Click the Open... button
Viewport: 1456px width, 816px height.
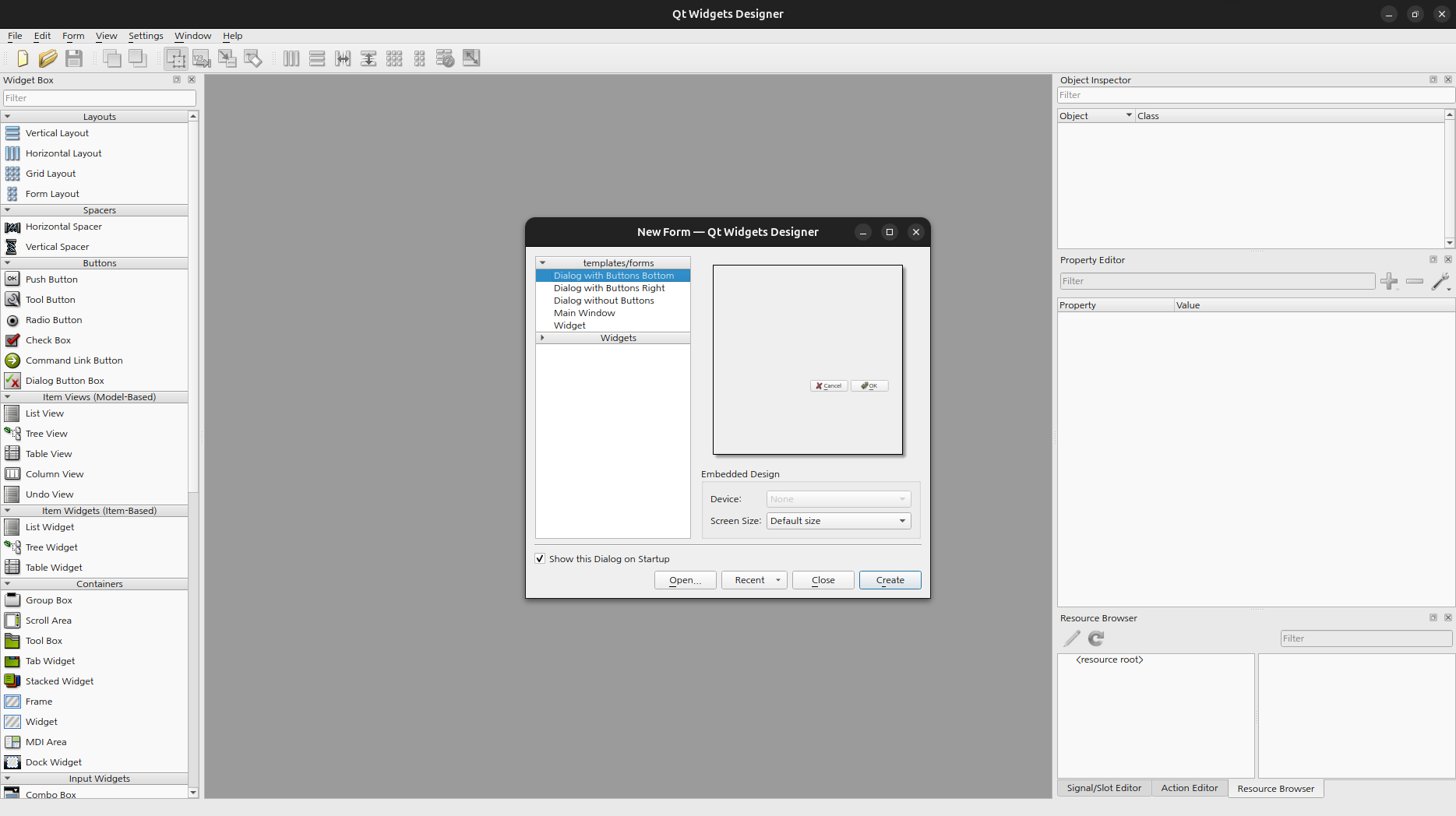click(x=685, y=580)
